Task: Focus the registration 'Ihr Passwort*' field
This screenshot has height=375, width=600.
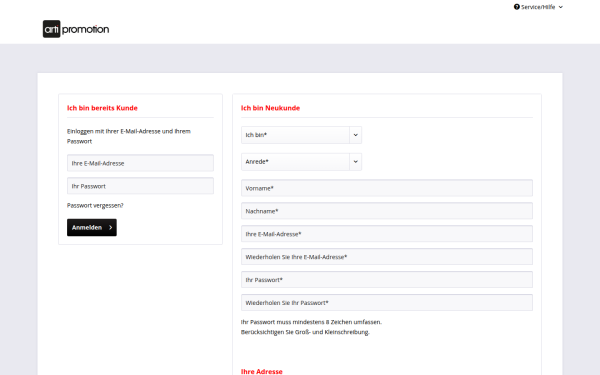Action: [386, 280]
